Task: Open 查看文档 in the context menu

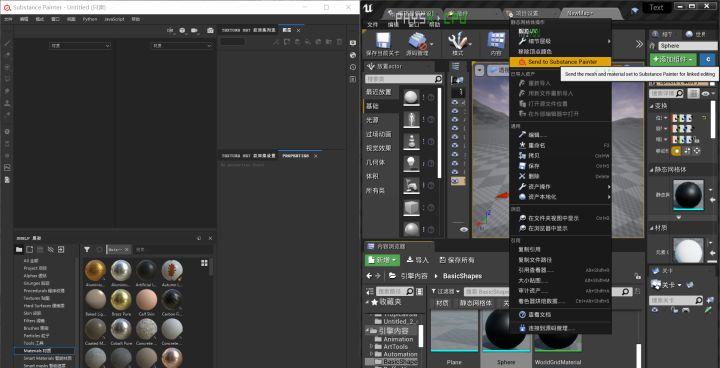Action: point(539,315)
